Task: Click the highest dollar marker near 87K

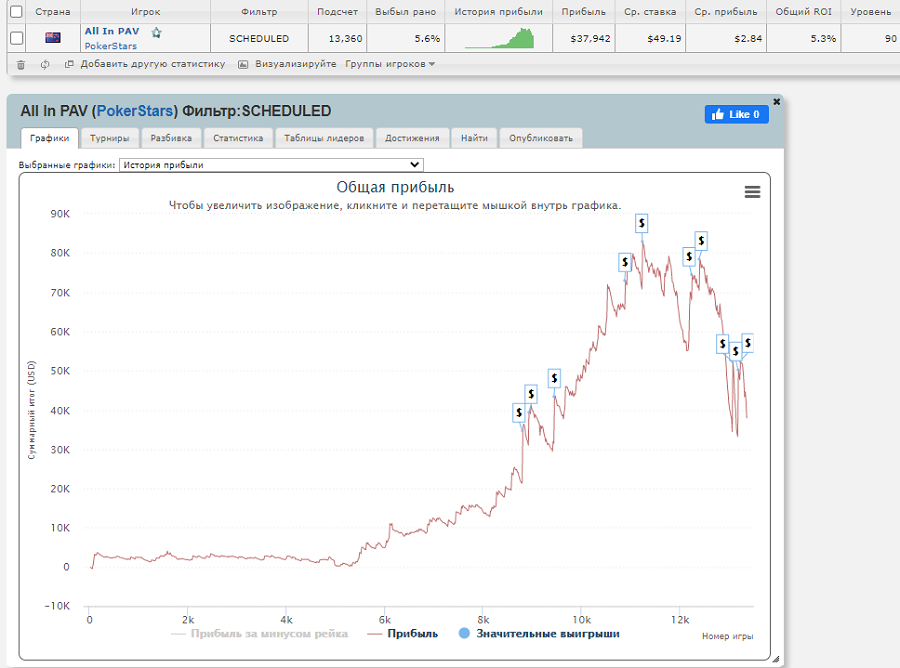Action: 642,223
